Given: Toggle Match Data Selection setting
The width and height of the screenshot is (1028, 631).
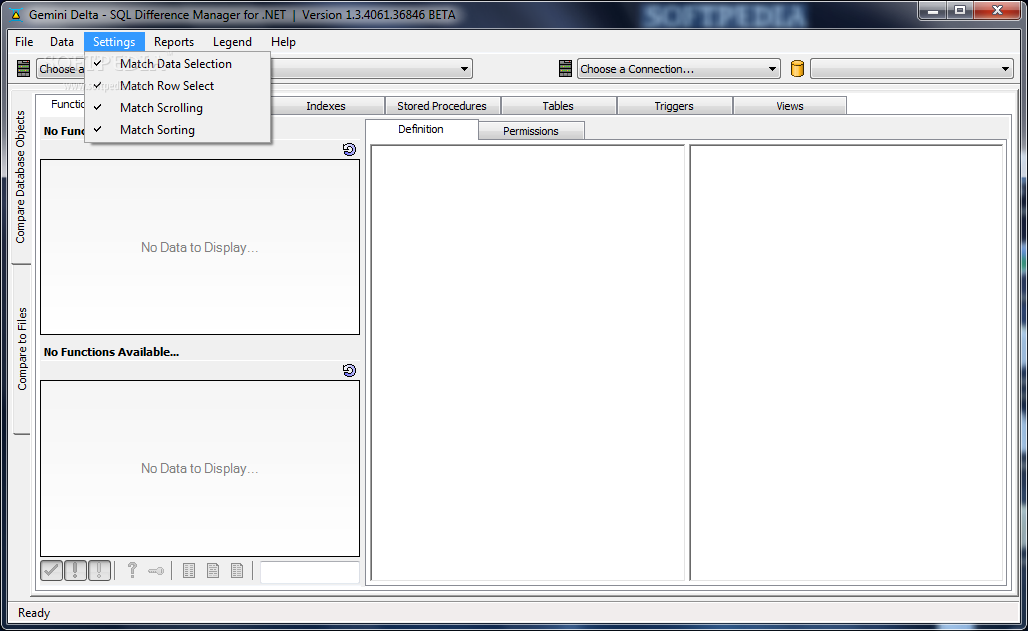Looking at the screenshot, I should 178,64.
